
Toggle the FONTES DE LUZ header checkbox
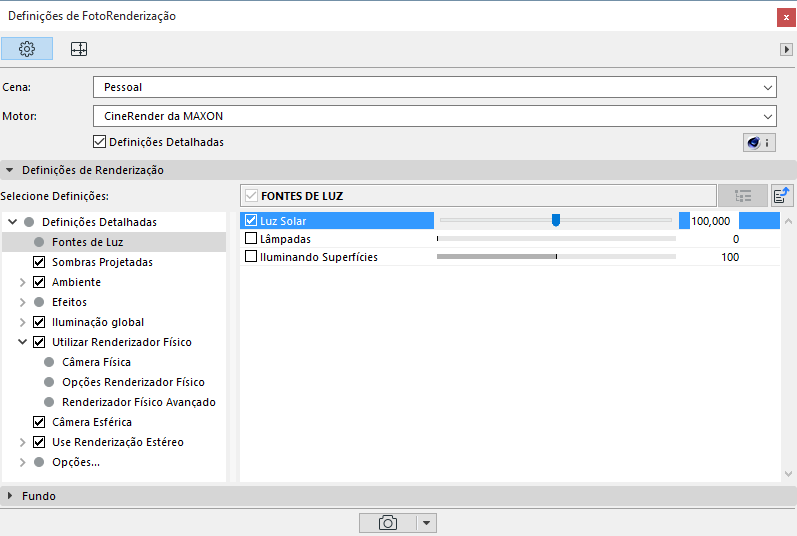click(x=251, y=196)
